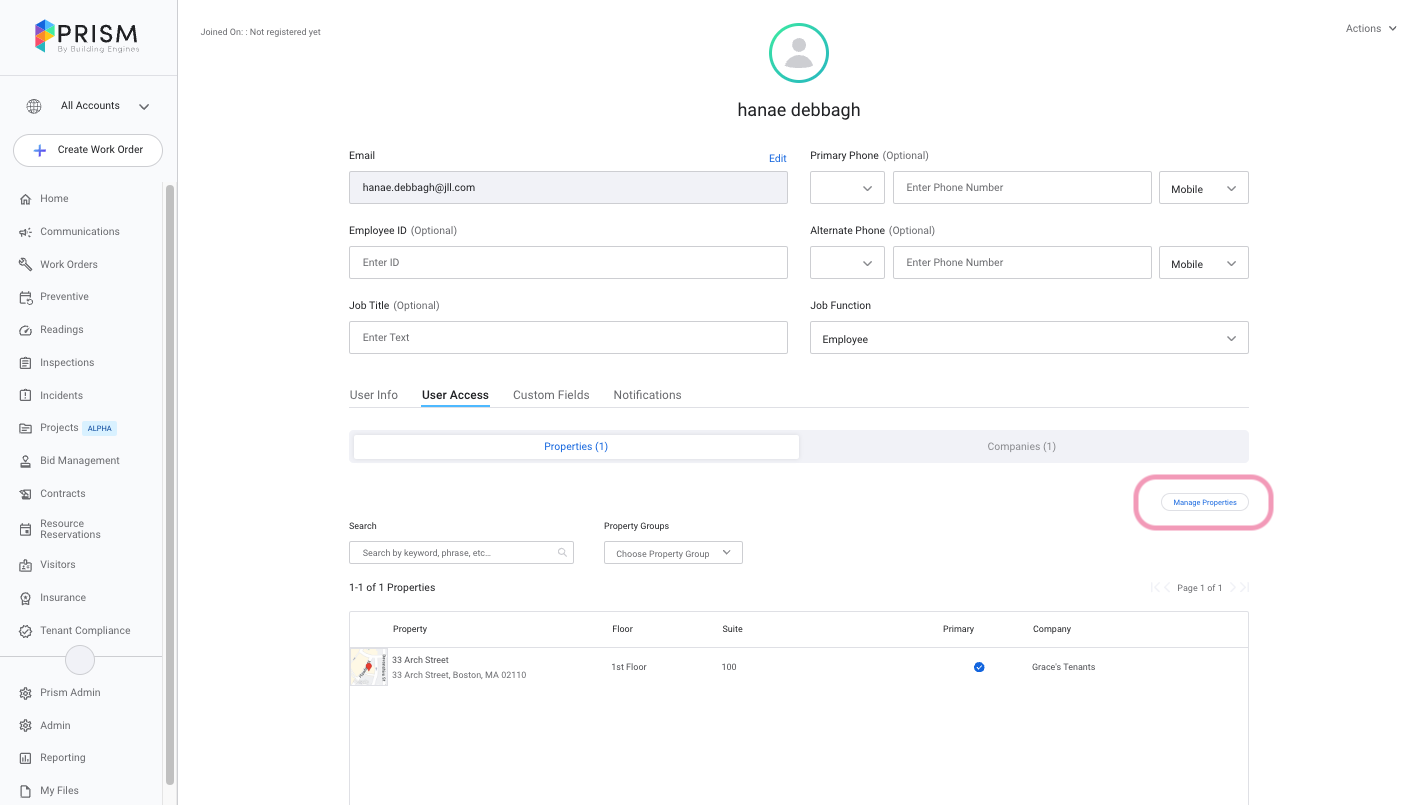Viewport: 1412px width, 805px height.
Task: Click the Communications megaphone icon
Action: coord(26,232)
